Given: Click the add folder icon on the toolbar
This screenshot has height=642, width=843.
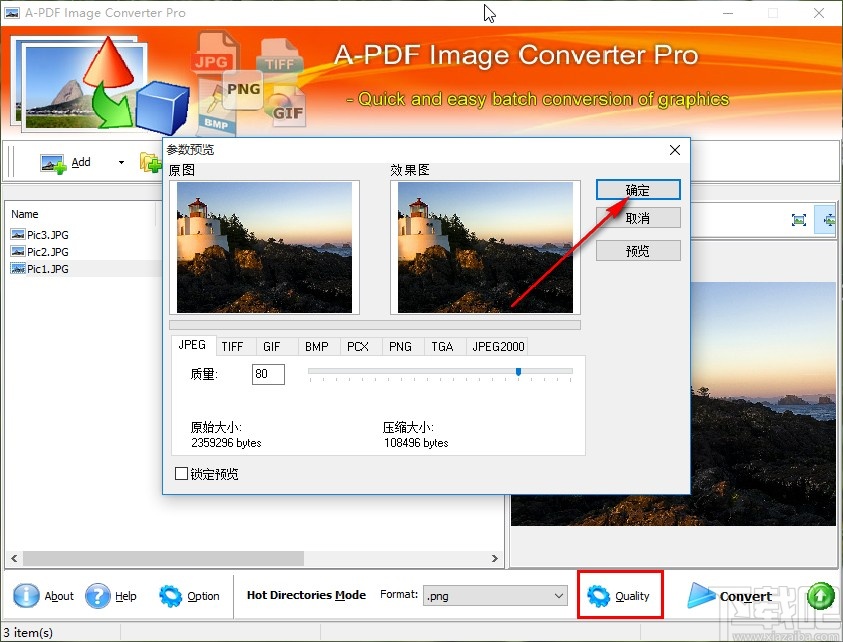Looking at the screenshot, I should tap(150, 162).
